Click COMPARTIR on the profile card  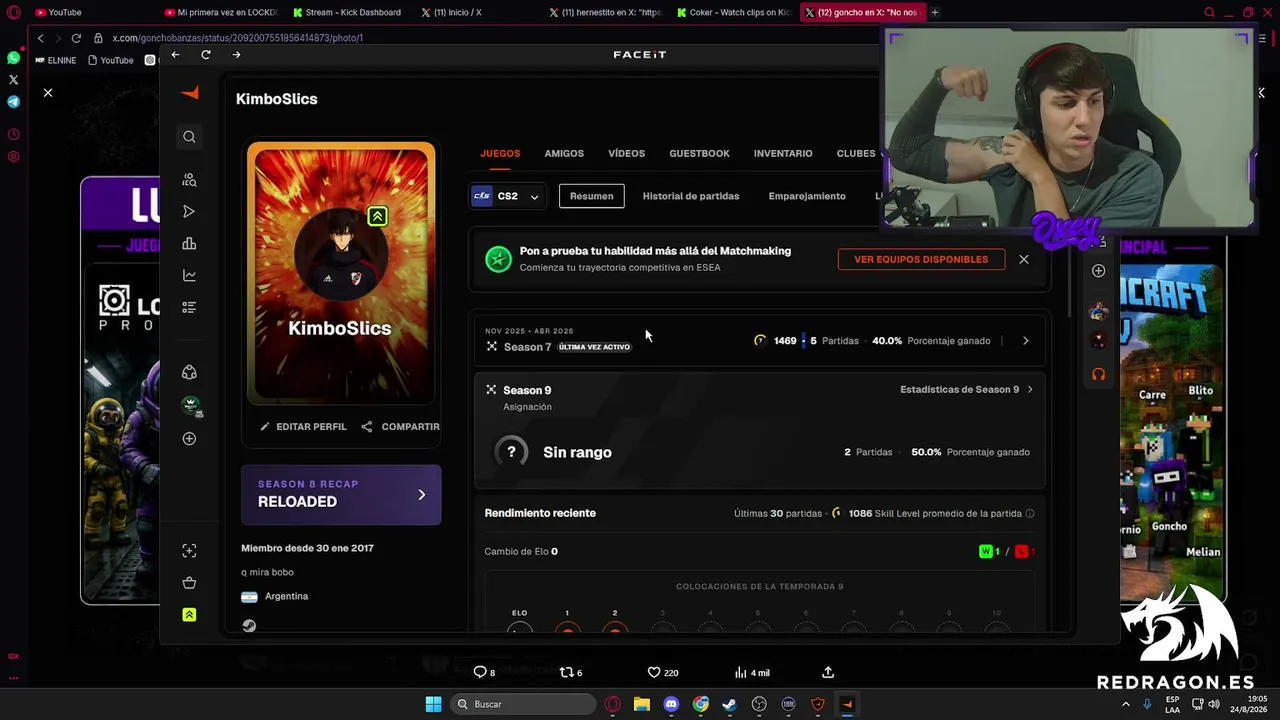[400, 427]
